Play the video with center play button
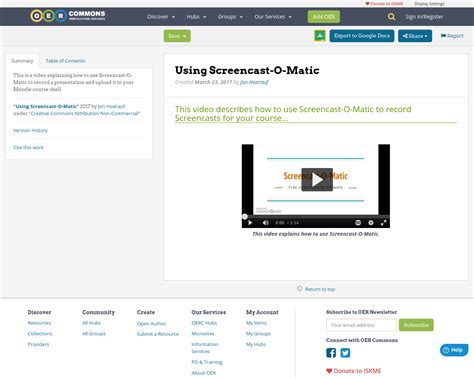Viewport: 474px width, 379px height. 317,180
